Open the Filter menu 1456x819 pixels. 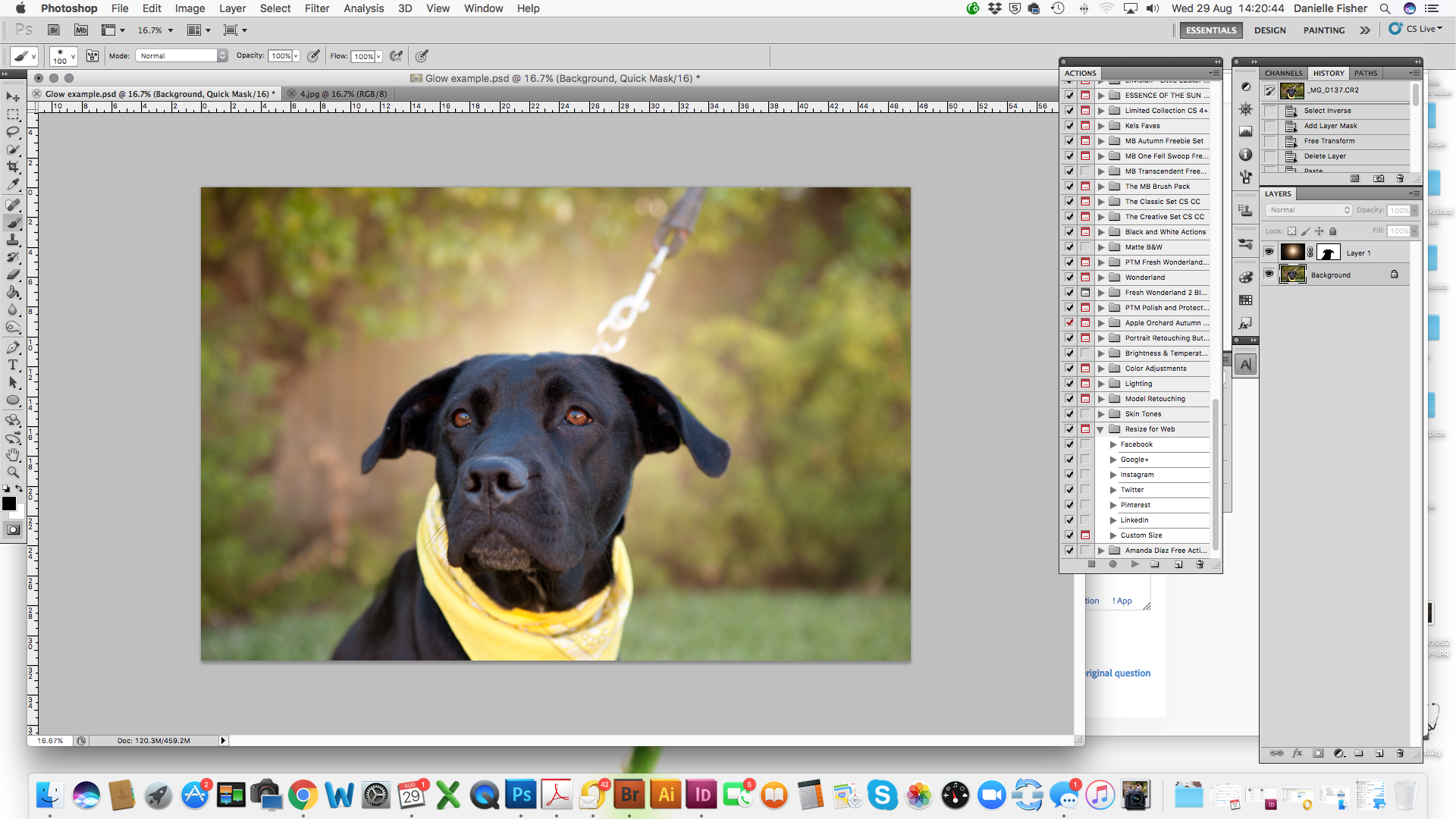[x=317, y=8]
